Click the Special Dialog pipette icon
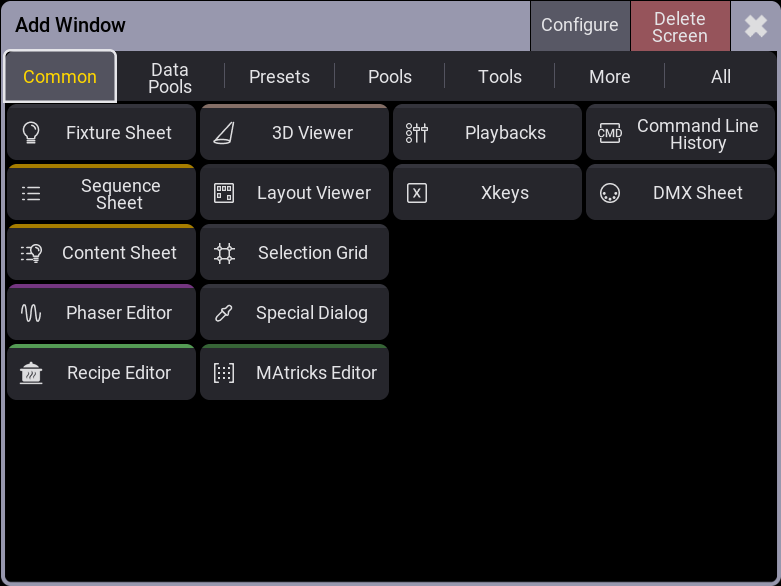 tap(224, 313)
